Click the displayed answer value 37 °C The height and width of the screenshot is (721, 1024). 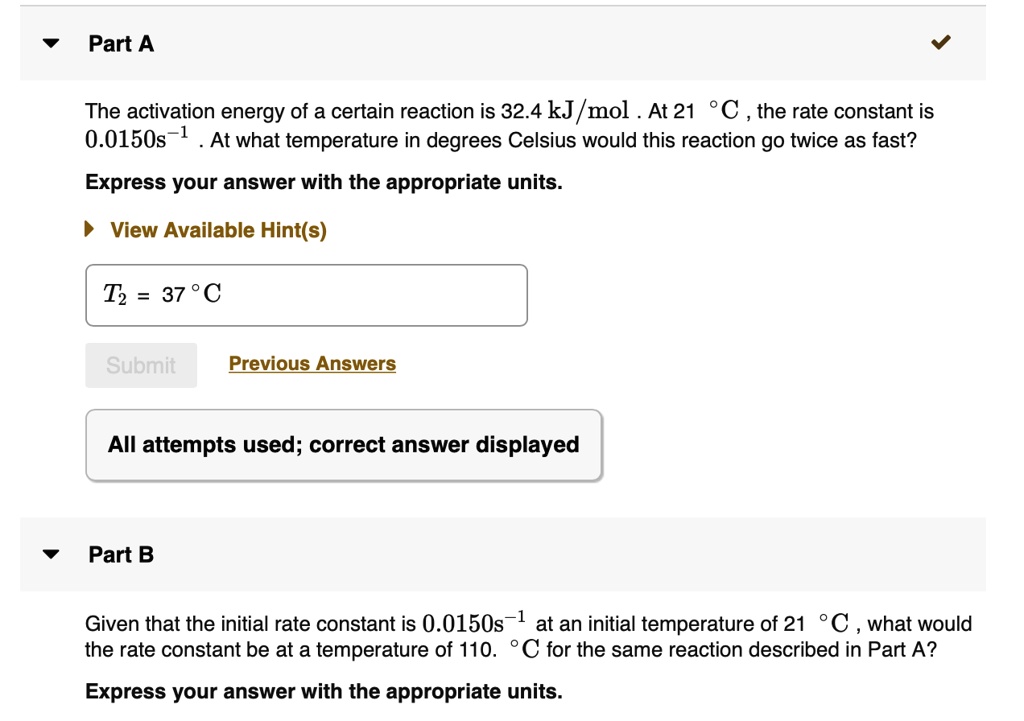click(191, 294)
